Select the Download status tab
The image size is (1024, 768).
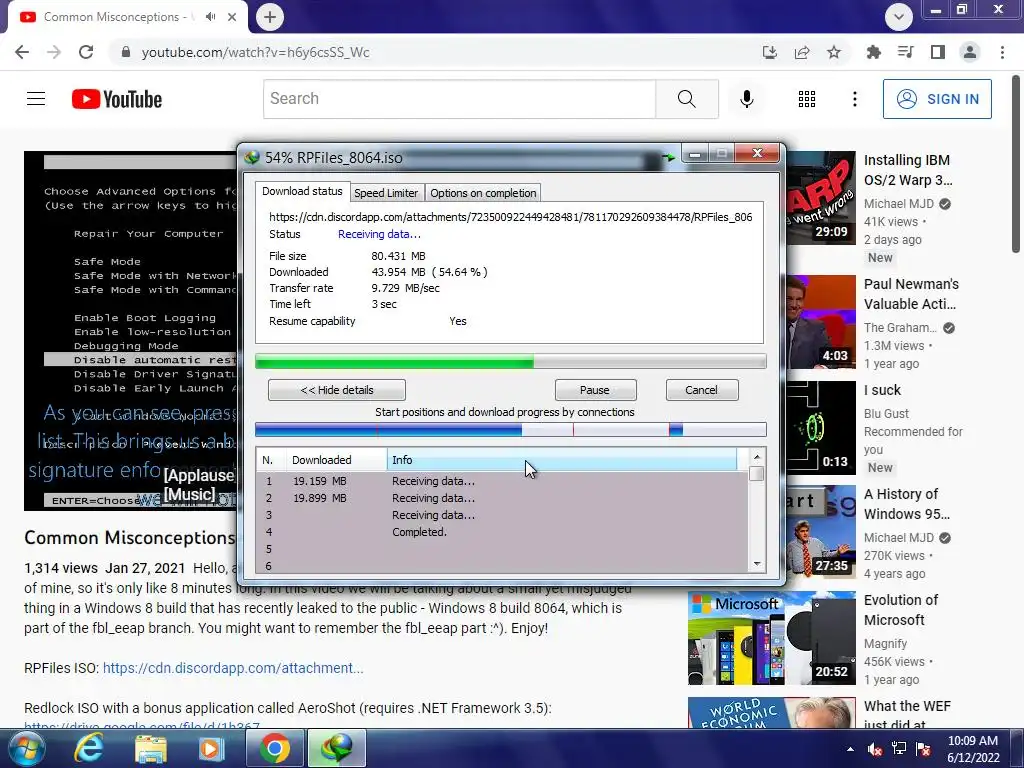tap(302, 191)
